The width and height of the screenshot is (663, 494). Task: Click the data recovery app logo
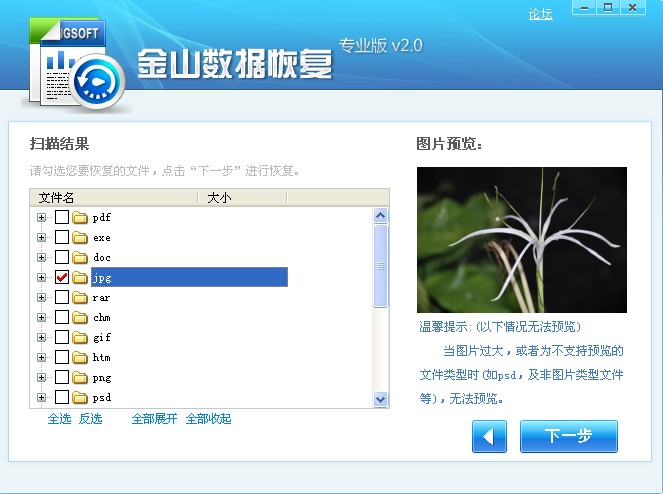pos(77,64)
